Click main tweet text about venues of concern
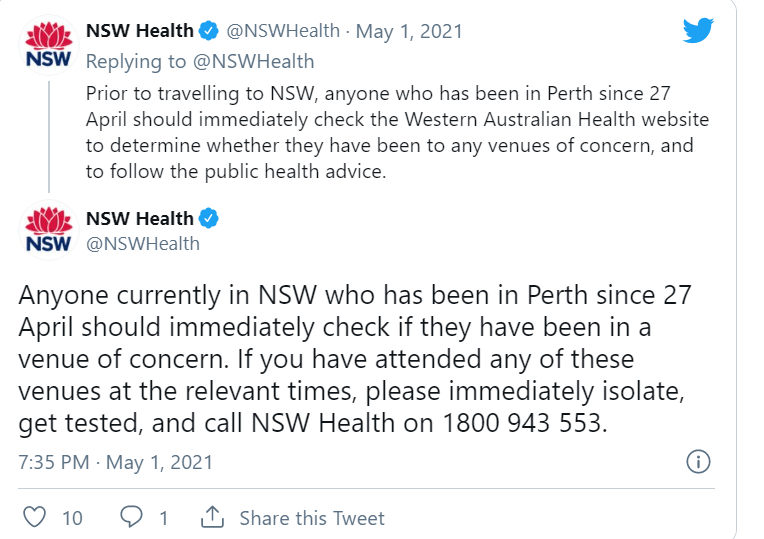764x539 pixels. pyautogui.click(x=355, y=359)
